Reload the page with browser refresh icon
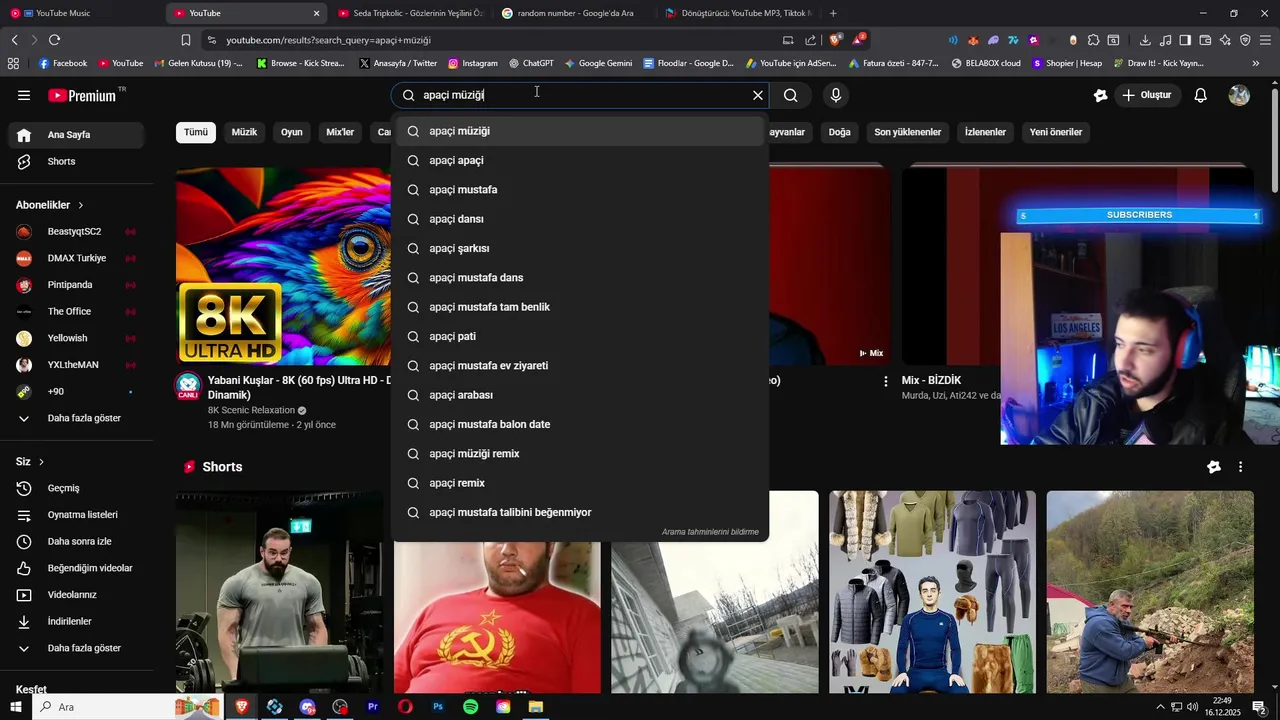 pos(54,40)
